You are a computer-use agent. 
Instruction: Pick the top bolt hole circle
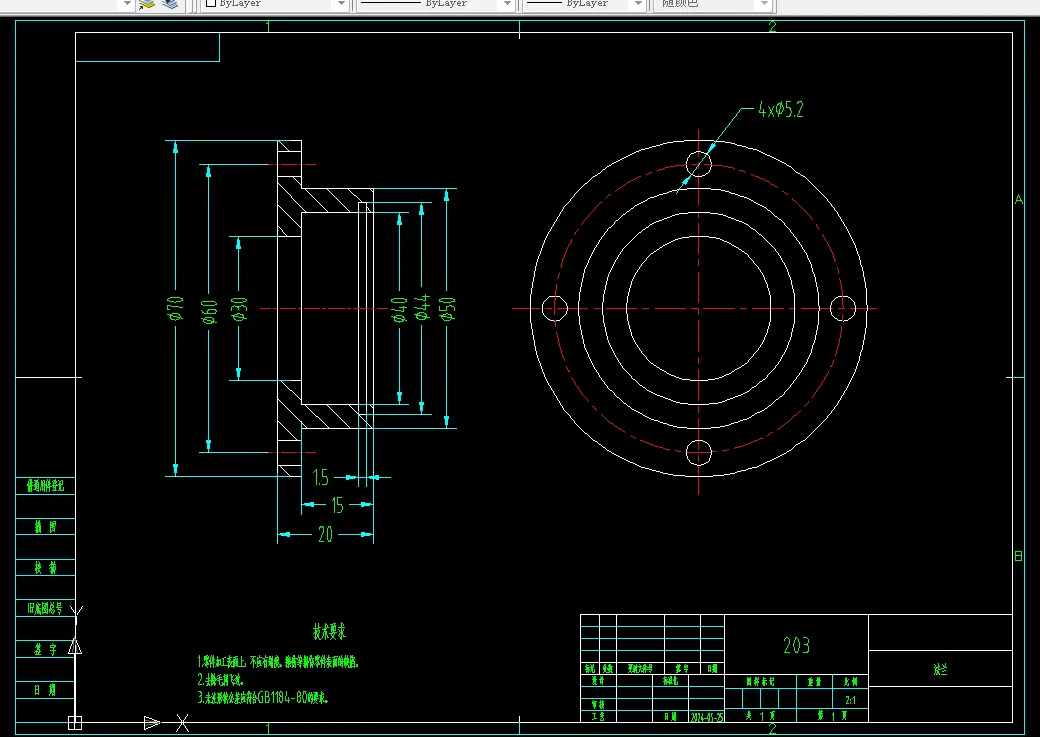(698, 163)
